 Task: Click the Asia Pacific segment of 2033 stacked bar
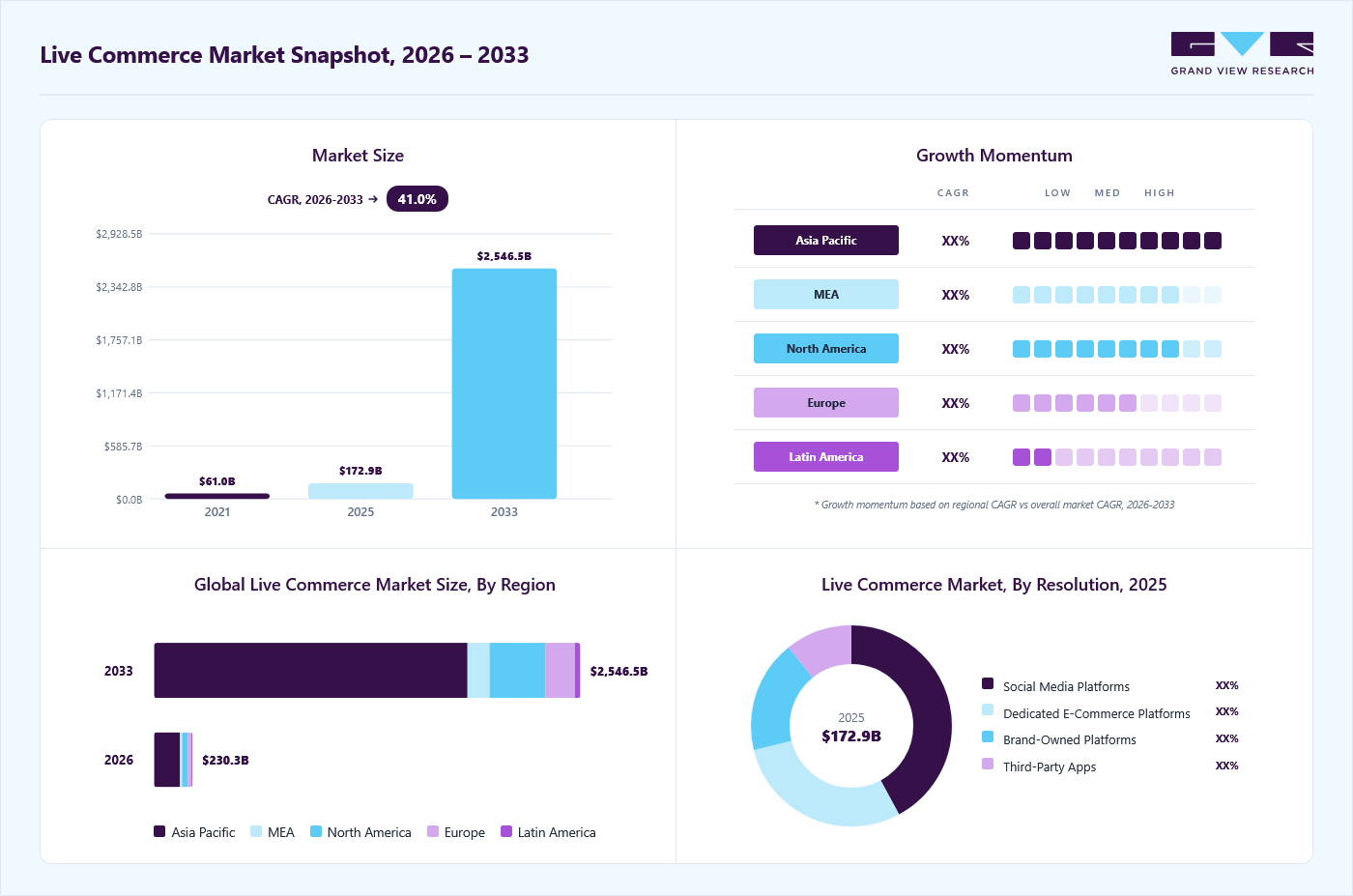pos(310,670)
